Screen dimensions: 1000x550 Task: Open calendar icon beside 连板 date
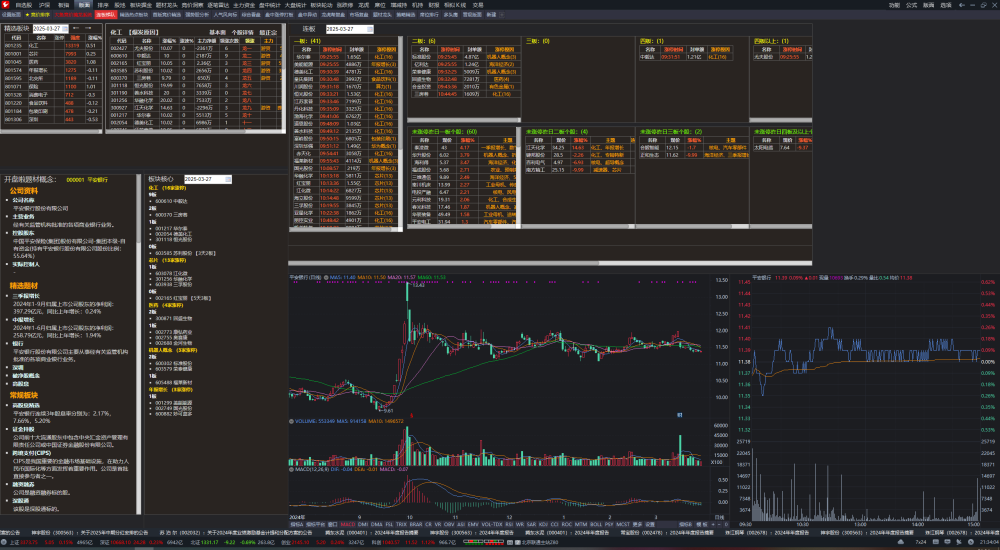pyautogui.click(x=370, y=29)
